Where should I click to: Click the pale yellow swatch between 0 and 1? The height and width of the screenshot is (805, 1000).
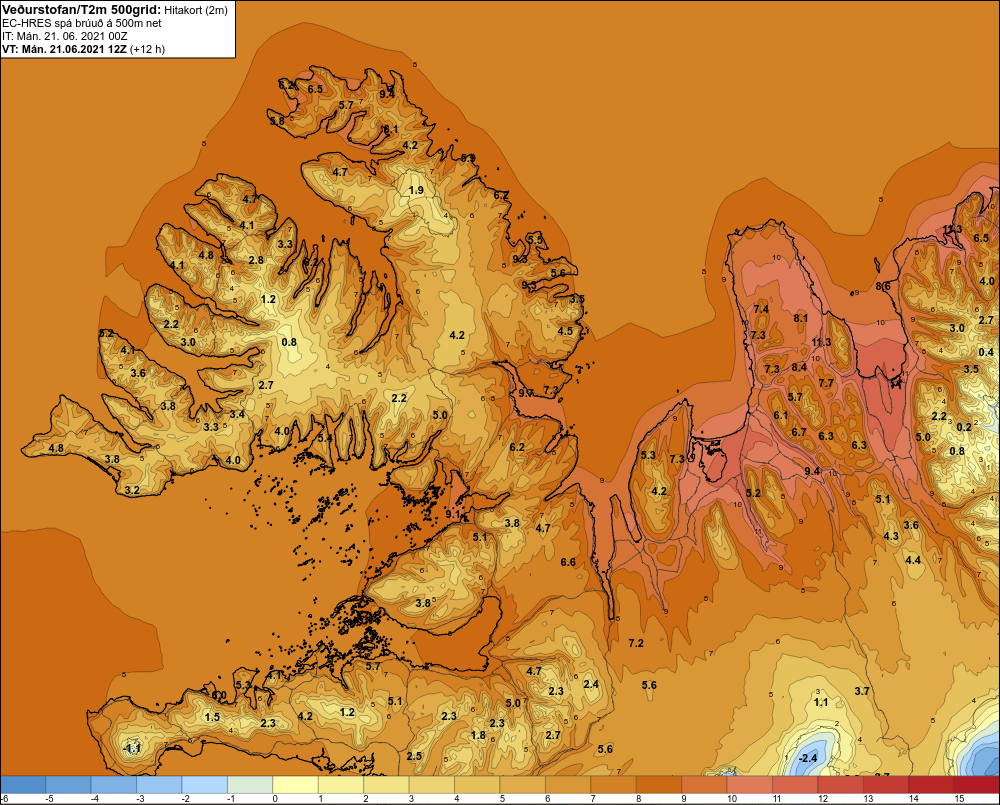point(295,784)
